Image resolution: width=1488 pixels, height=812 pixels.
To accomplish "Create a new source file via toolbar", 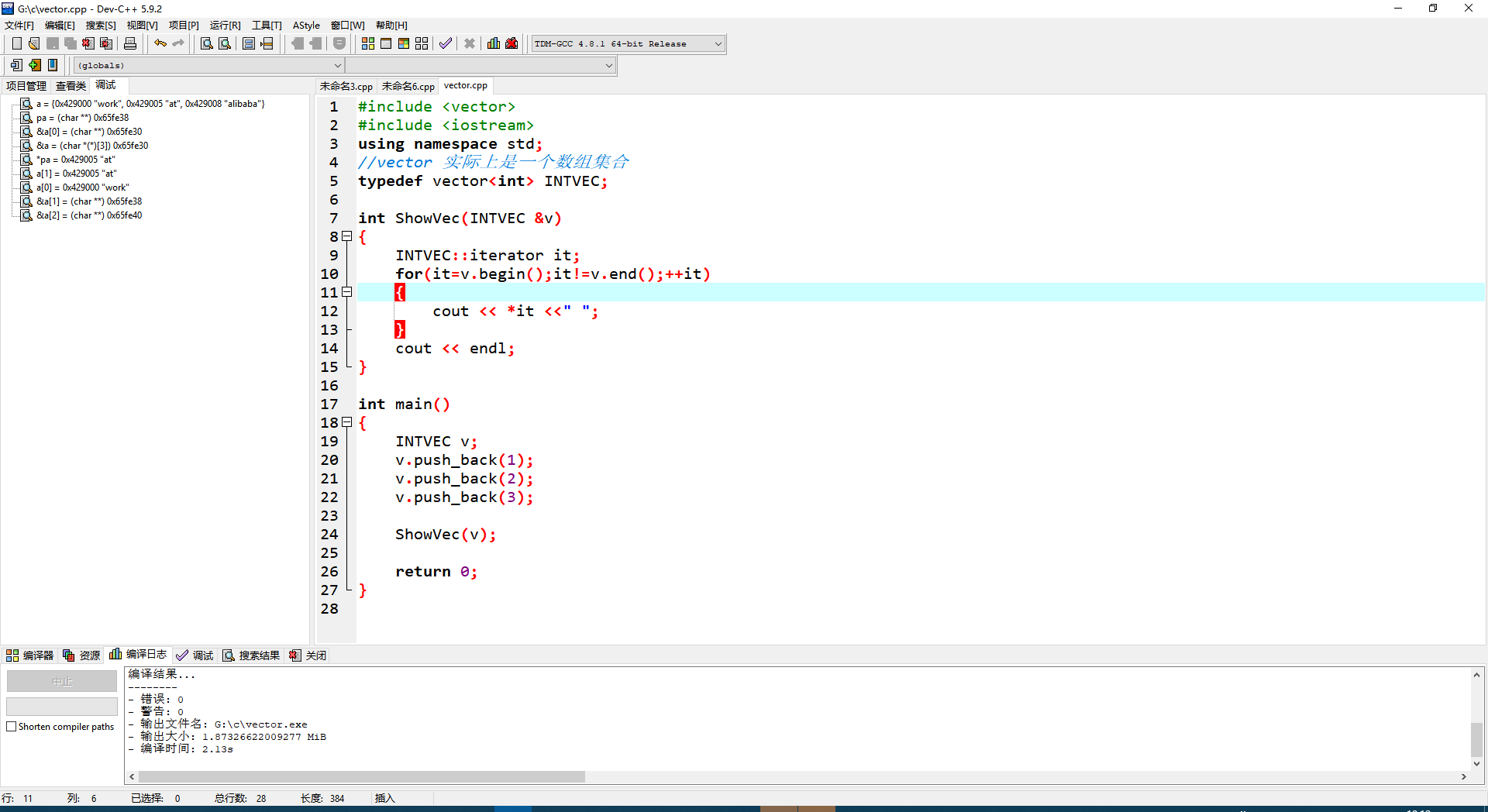I will click(16, 43).
